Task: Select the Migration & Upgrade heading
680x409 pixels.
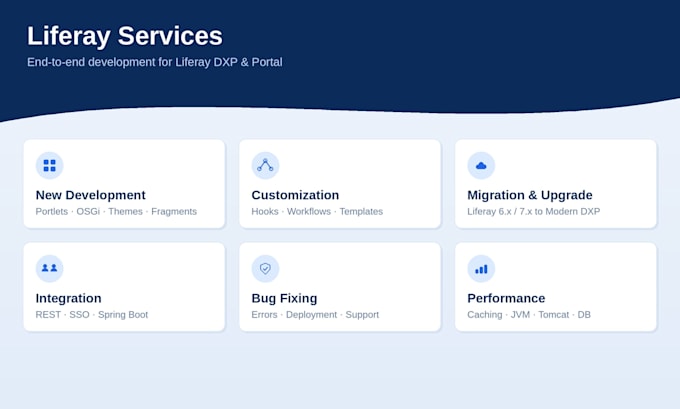Action: (530, 195)
